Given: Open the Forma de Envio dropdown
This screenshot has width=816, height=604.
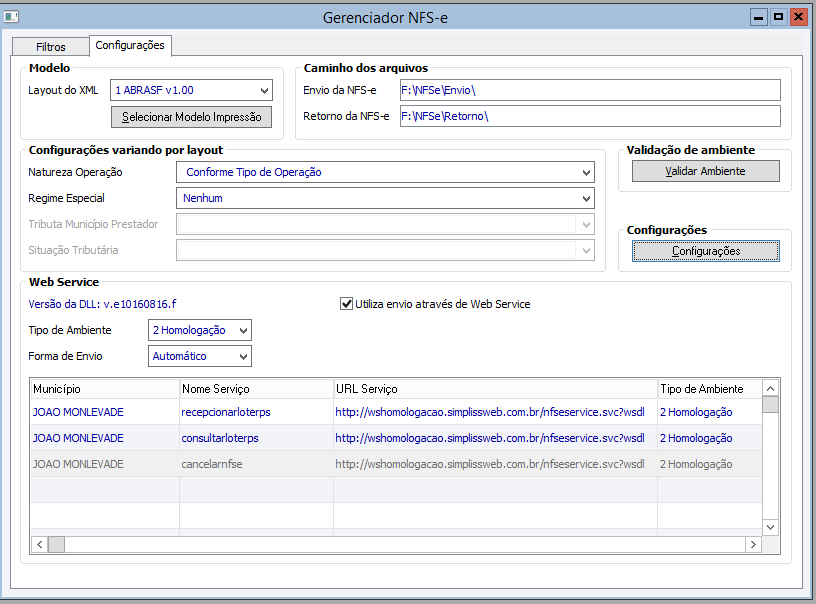Looking at the screenshot, I should coord(243,356).
